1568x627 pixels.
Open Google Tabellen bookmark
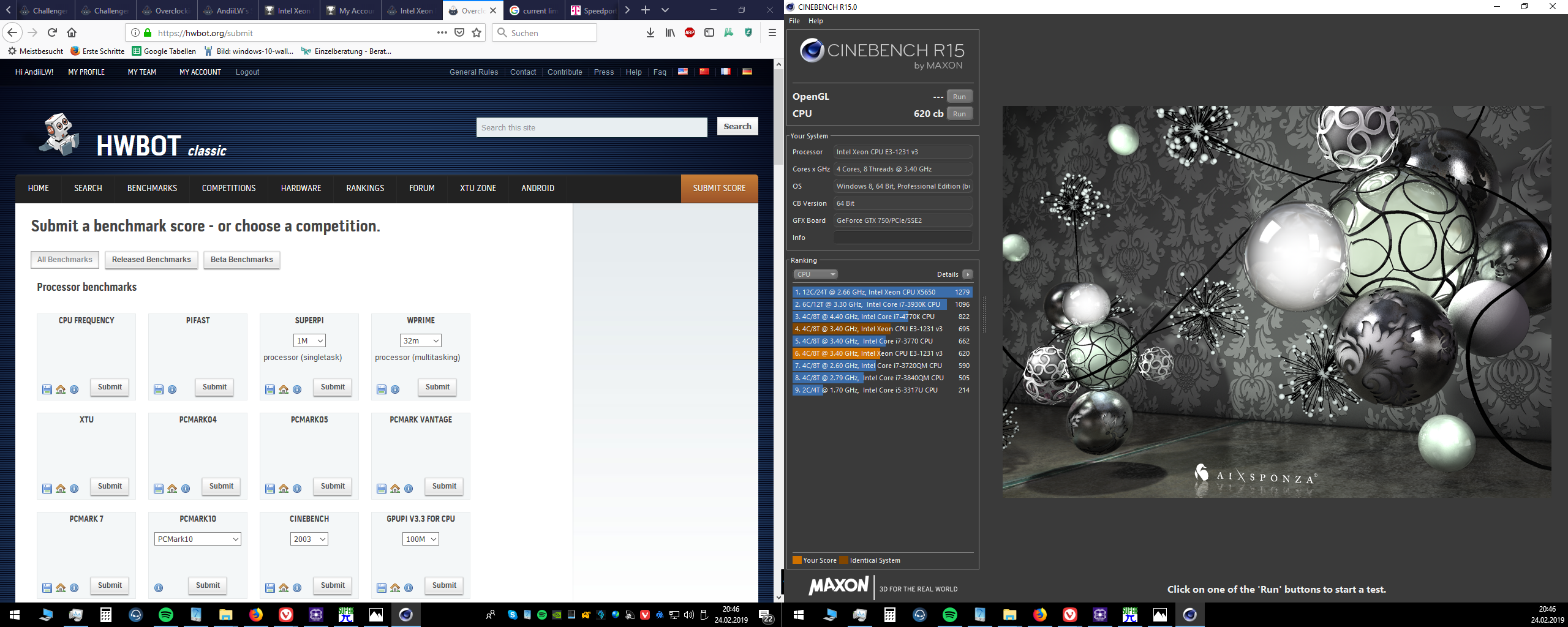(164, 51)
